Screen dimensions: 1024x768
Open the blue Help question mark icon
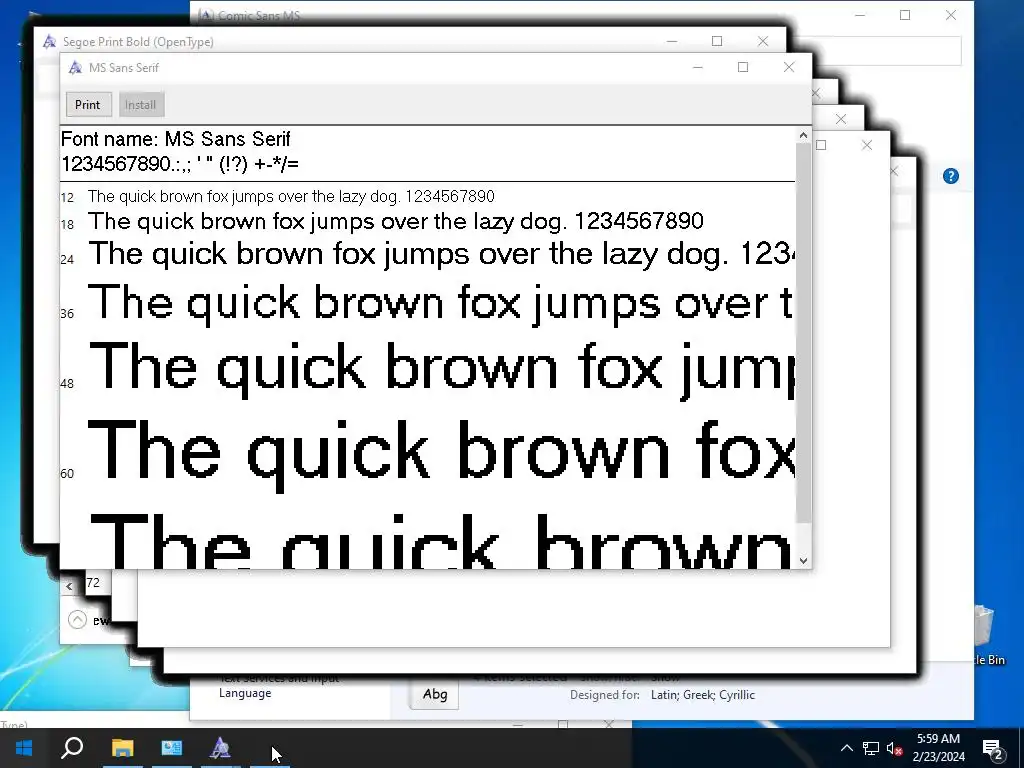(x=951, y=176)
